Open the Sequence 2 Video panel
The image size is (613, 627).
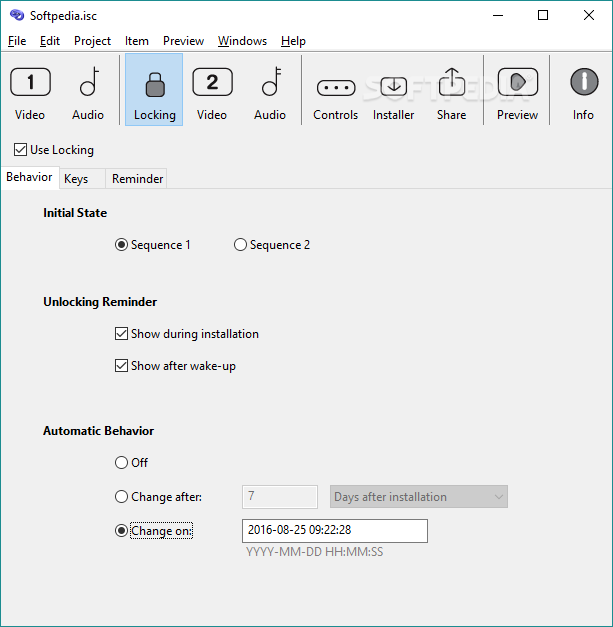point(212,93)
